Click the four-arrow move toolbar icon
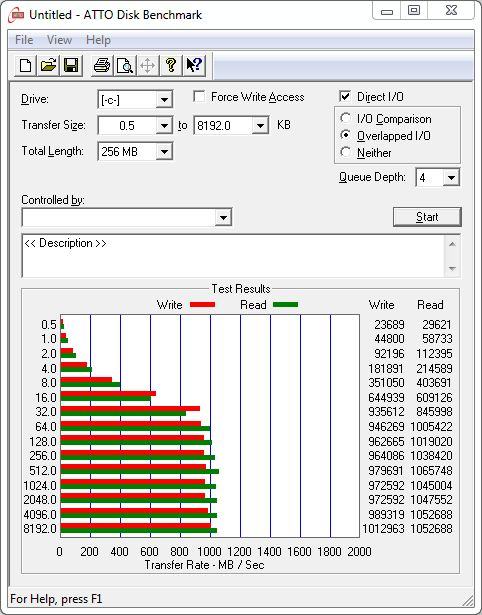The height and width of the screenshot is (615, 482). 147,65
